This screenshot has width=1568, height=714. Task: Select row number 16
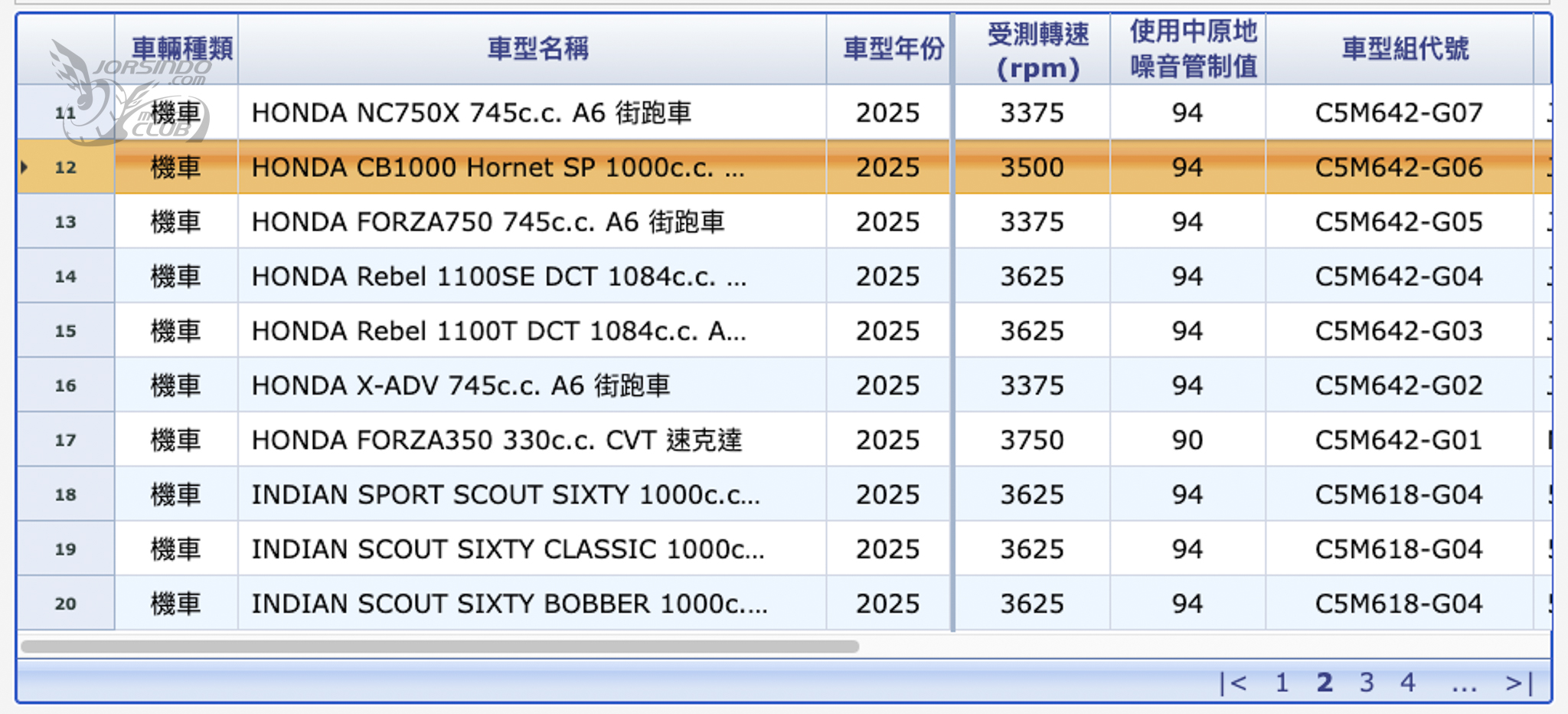[66, 385]
